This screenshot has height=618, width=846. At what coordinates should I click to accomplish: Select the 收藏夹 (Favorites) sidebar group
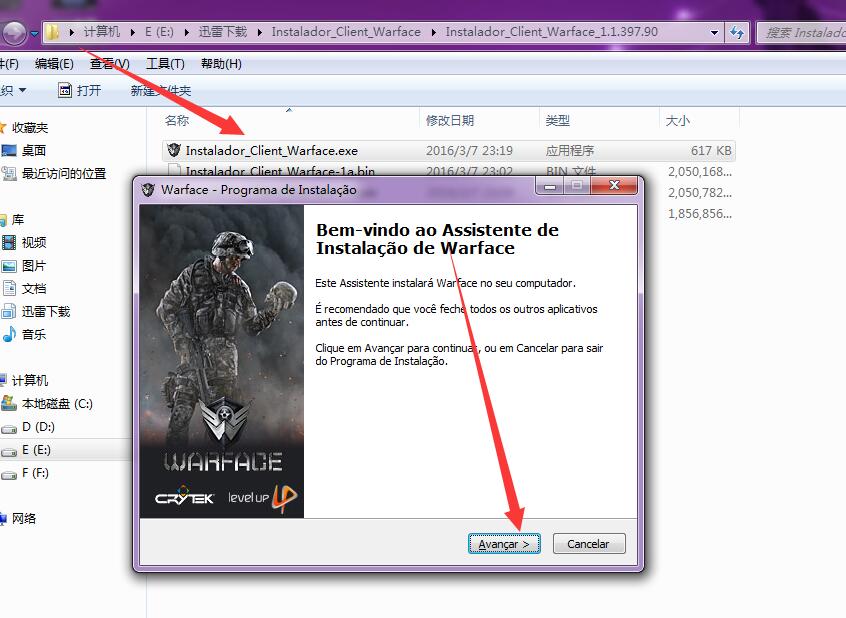click(30, 128)
